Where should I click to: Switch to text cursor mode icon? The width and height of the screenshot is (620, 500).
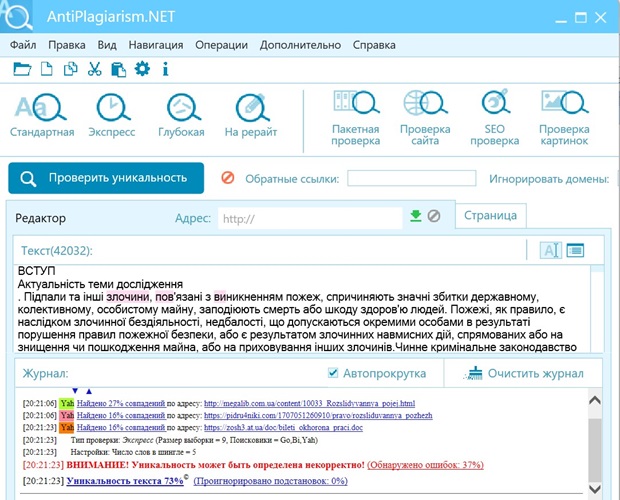pyautogui.click(x=551, y=250)
